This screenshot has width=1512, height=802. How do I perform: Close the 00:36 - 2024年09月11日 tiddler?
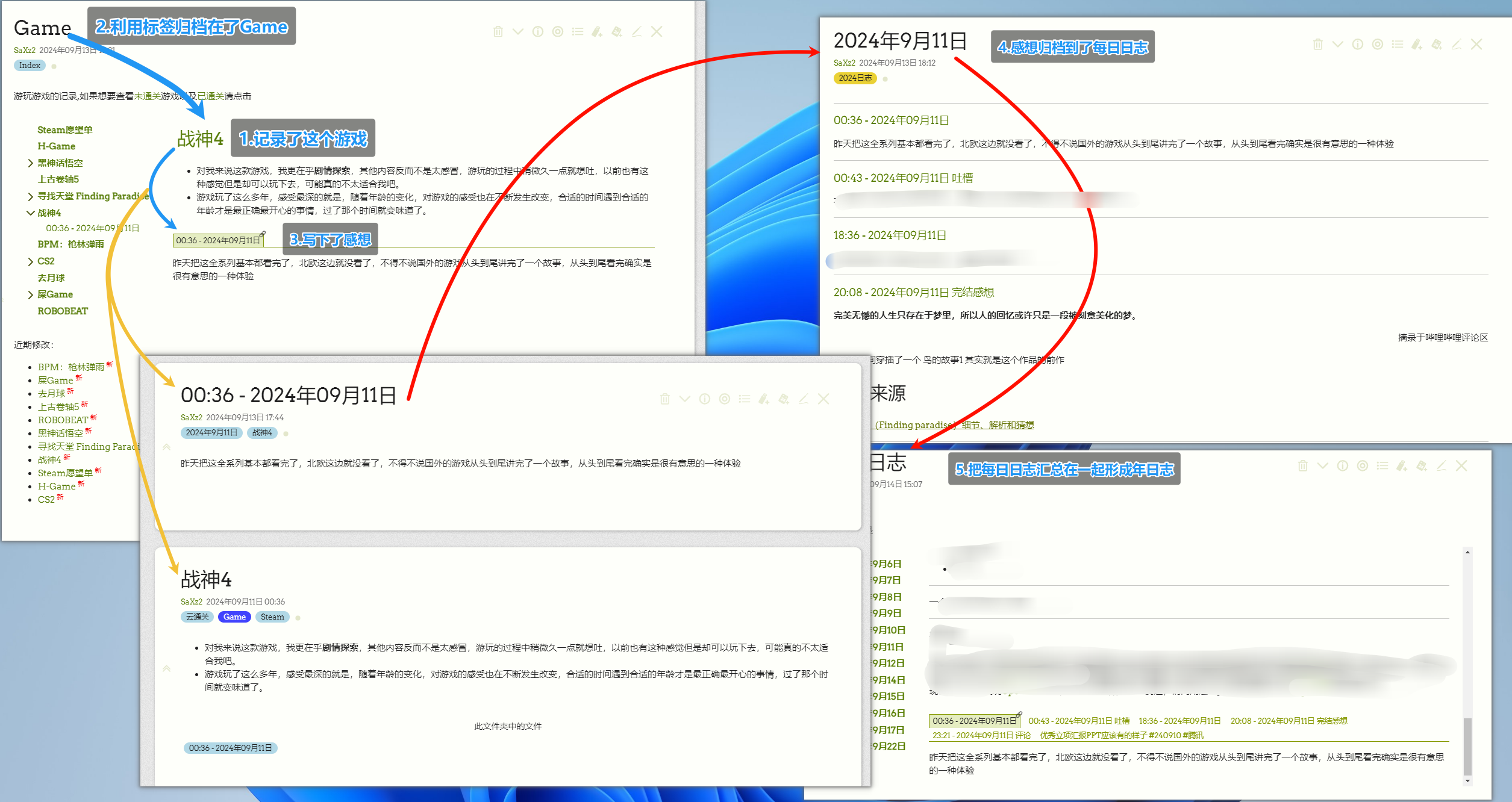tap(823, 399)
